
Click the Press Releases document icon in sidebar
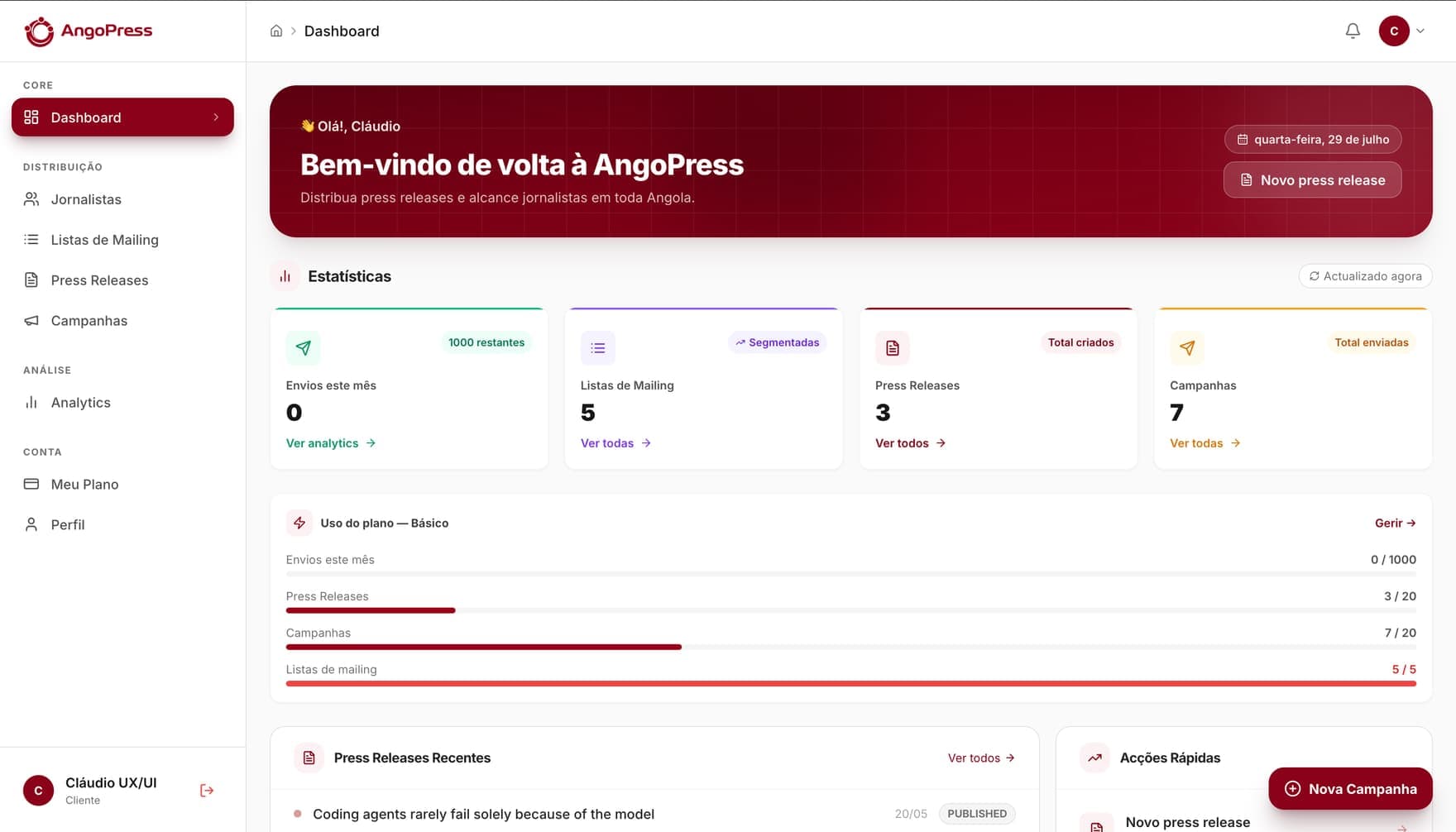click(x=31, y=280)
